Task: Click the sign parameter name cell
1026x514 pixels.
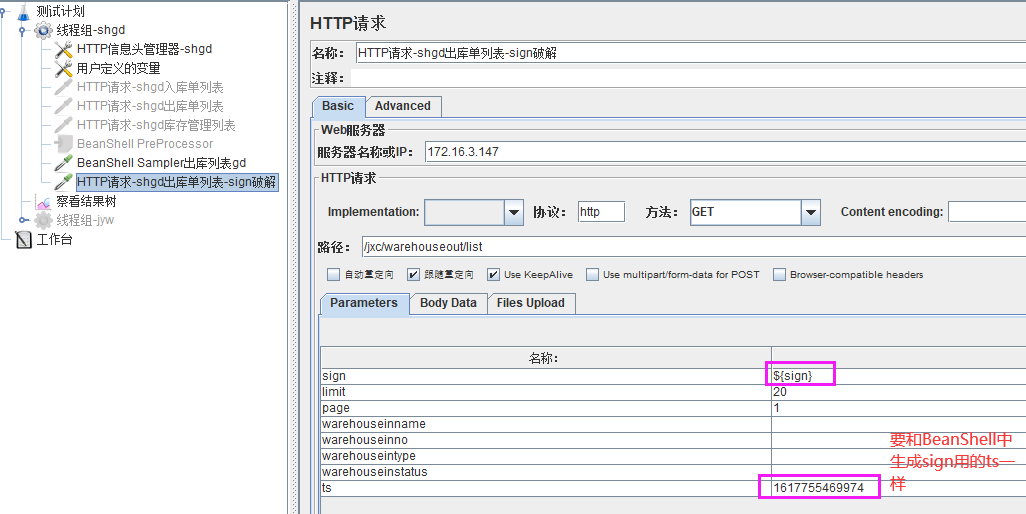Action: [x=546, y=376]
